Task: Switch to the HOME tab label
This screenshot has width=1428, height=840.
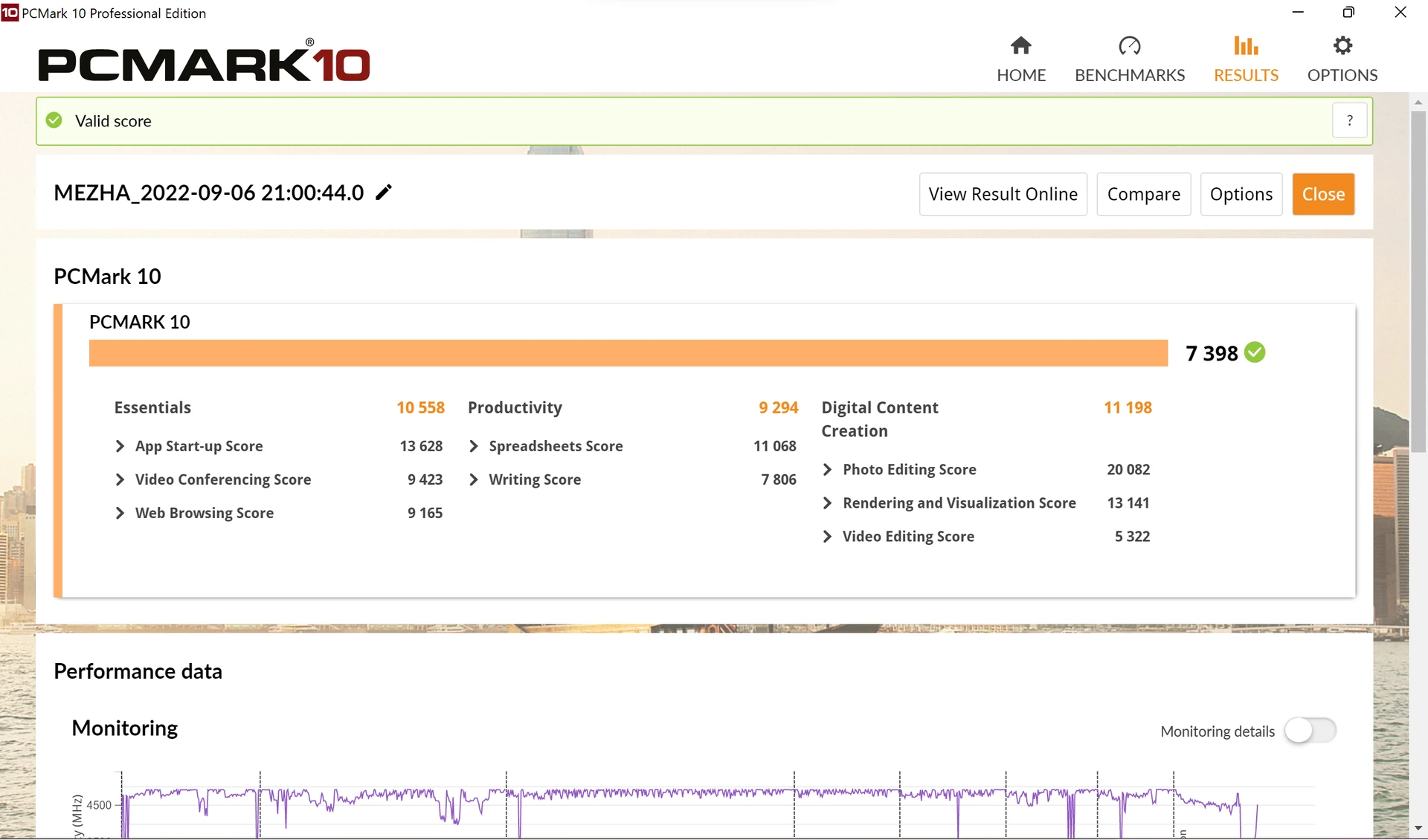Action: point(1021,75)
